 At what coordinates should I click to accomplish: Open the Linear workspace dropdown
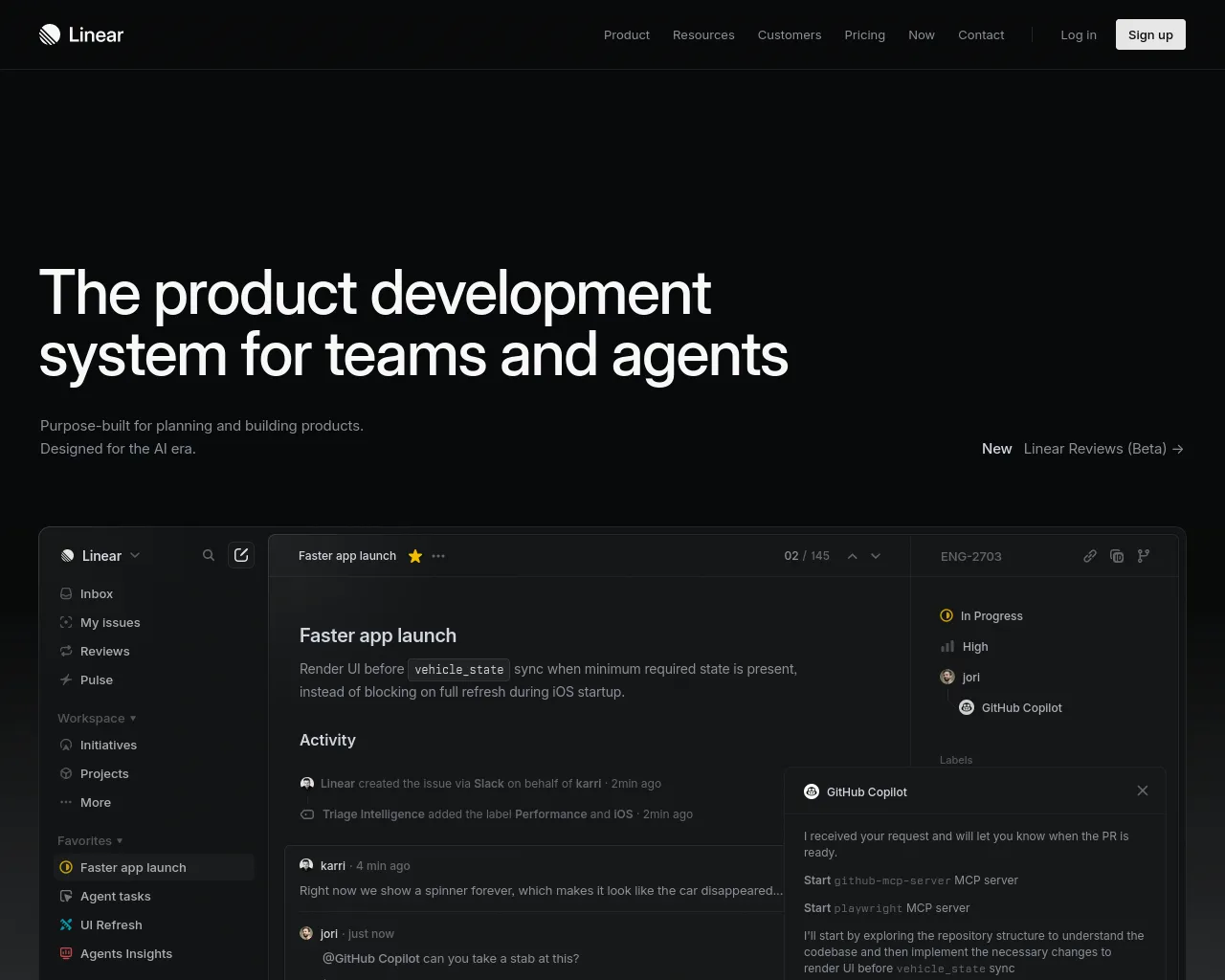click(100, 556)
